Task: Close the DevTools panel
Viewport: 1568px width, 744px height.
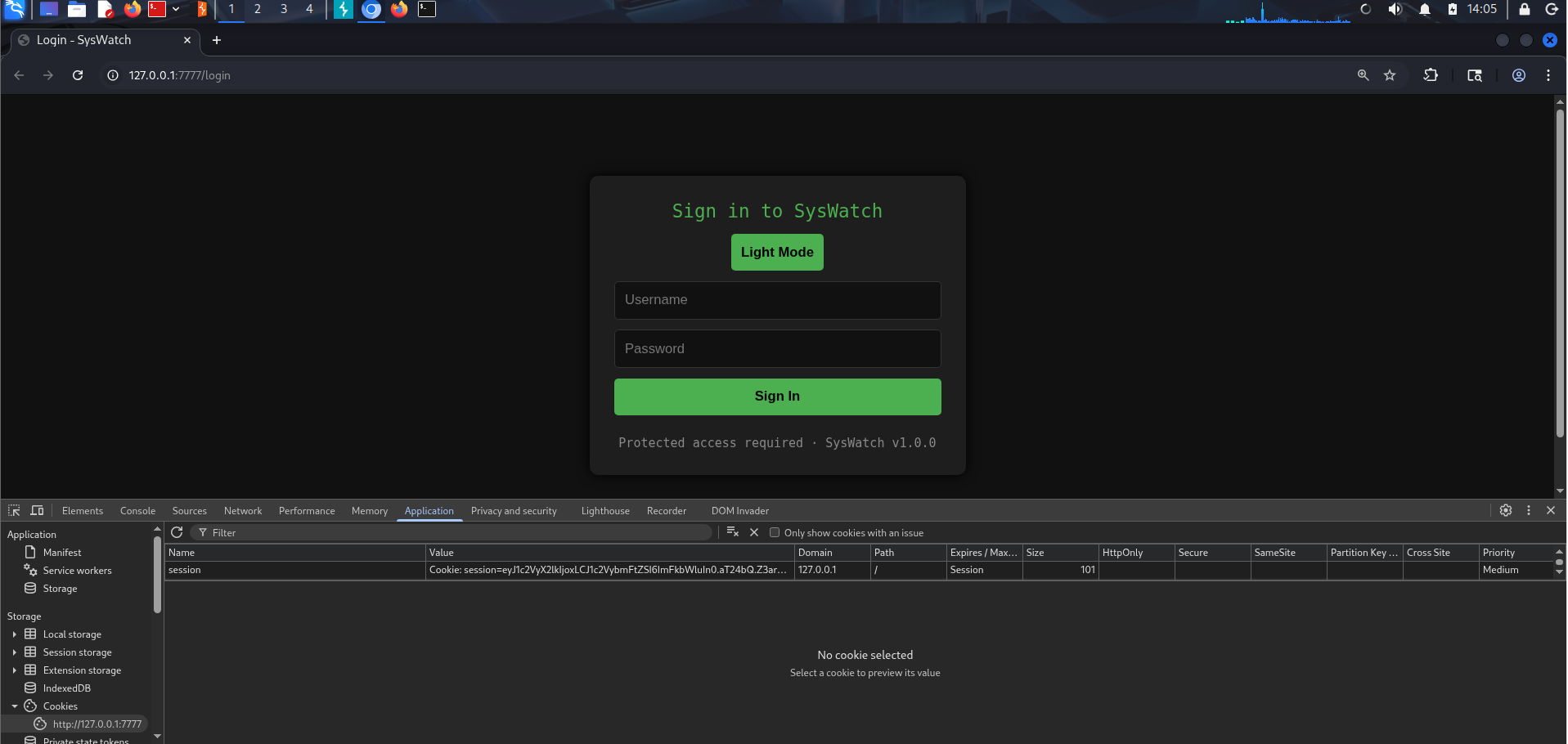Action: pos(1551,510)
